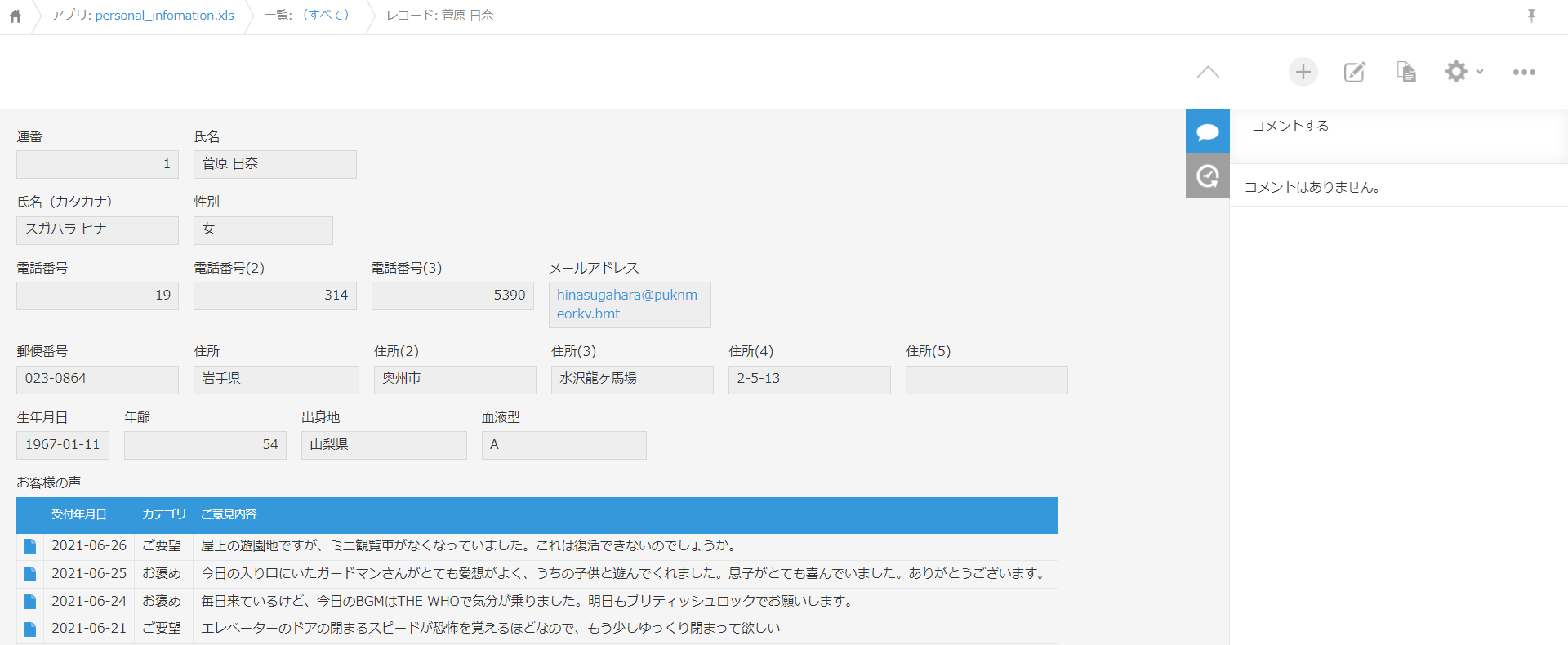The height and width of the screenshot is (645, 1568).
Task: Click ご要望 category in 2021-06-21 row
Action: [x=162, y=628]
